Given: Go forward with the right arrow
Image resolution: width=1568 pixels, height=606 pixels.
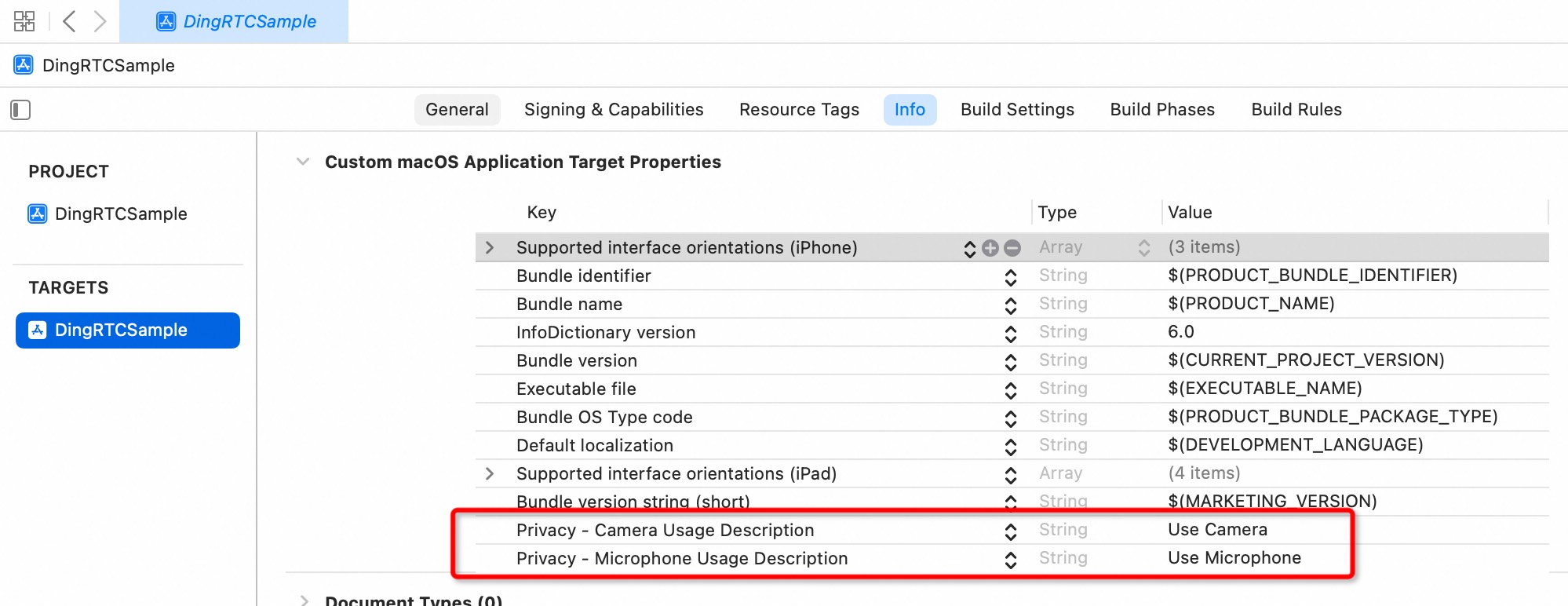Looking at the screenshot, I should click(100, 21).
